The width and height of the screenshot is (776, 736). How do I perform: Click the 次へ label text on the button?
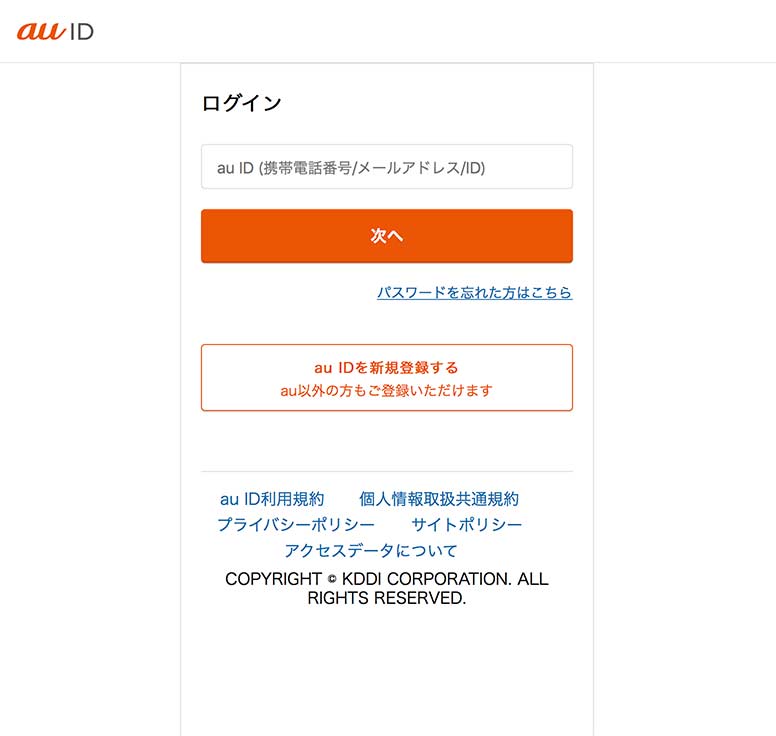click(x=387, y=236)
